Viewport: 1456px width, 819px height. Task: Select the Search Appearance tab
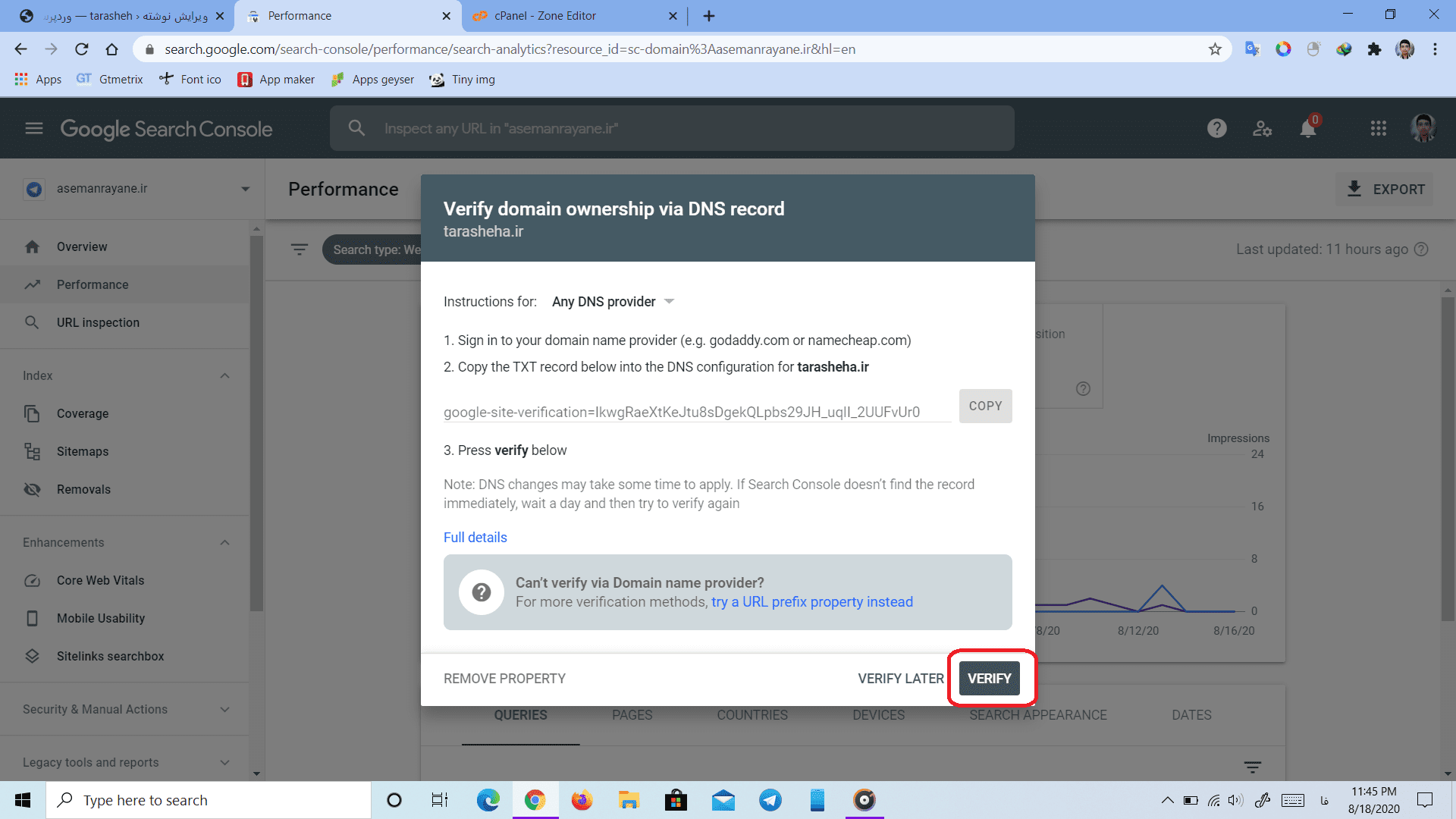click(1038, 715)
